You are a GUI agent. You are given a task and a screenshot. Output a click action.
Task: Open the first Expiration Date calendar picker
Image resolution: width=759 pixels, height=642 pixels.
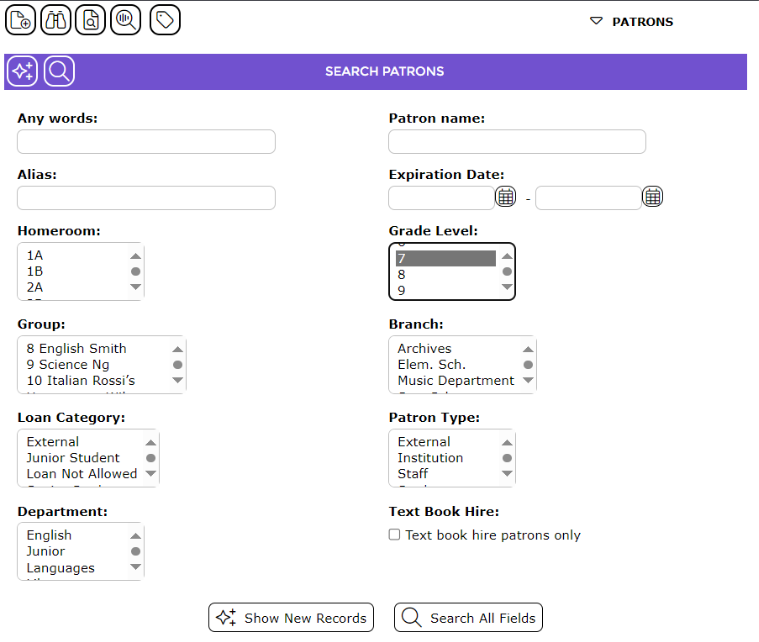click(x=505, y=197)
